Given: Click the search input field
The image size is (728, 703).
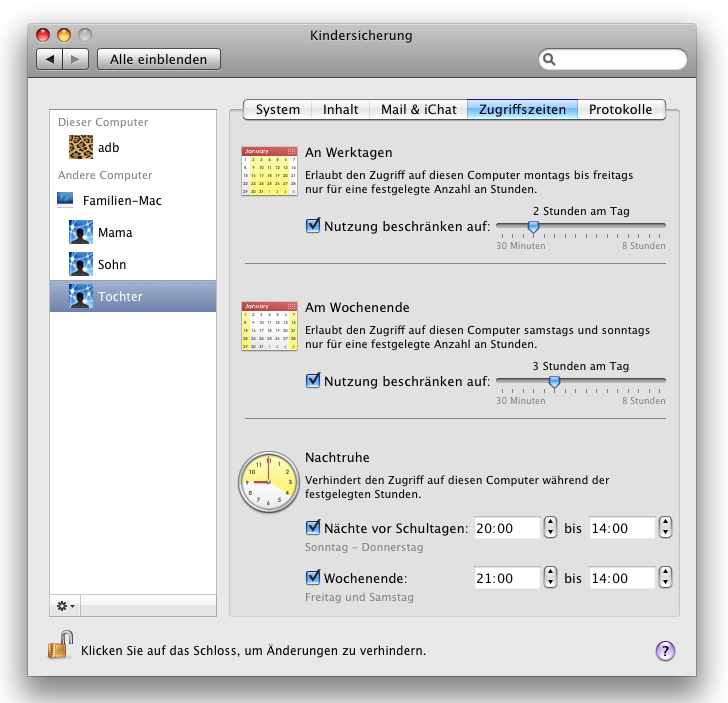Looking at the screenshot, I should point(613,59).
